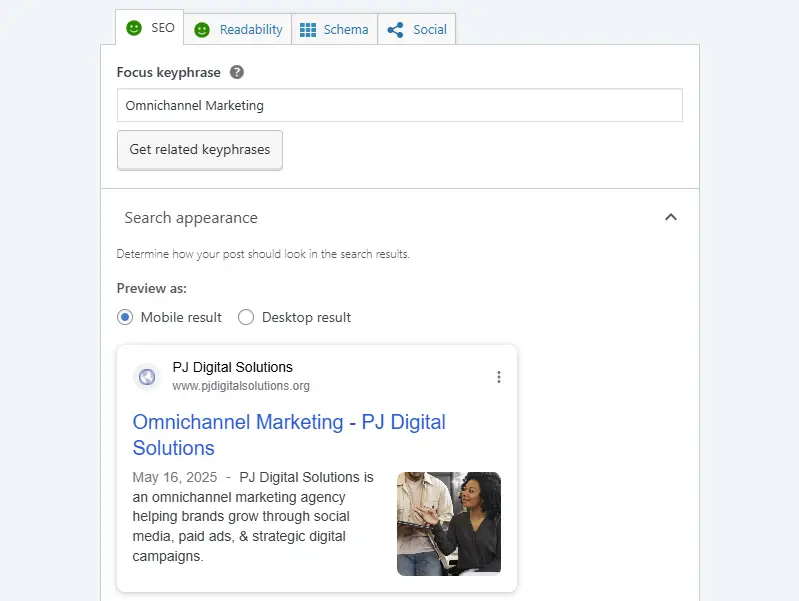
Task: Open the Readability tab
Action: [x=238, y=30]
